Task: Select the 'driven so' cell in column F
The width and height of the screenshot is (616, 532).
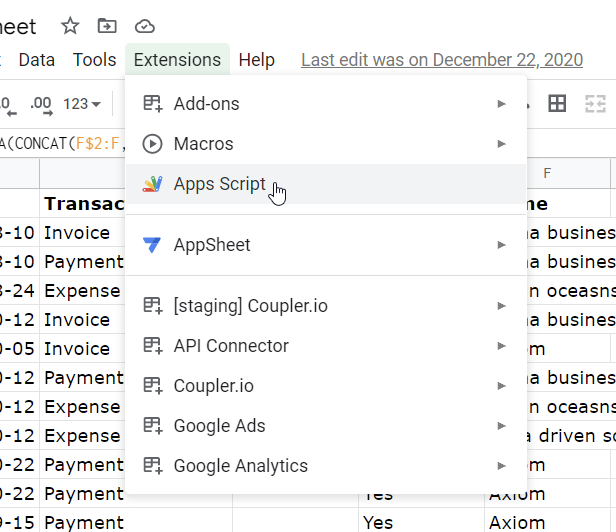Action: [572, 436]
